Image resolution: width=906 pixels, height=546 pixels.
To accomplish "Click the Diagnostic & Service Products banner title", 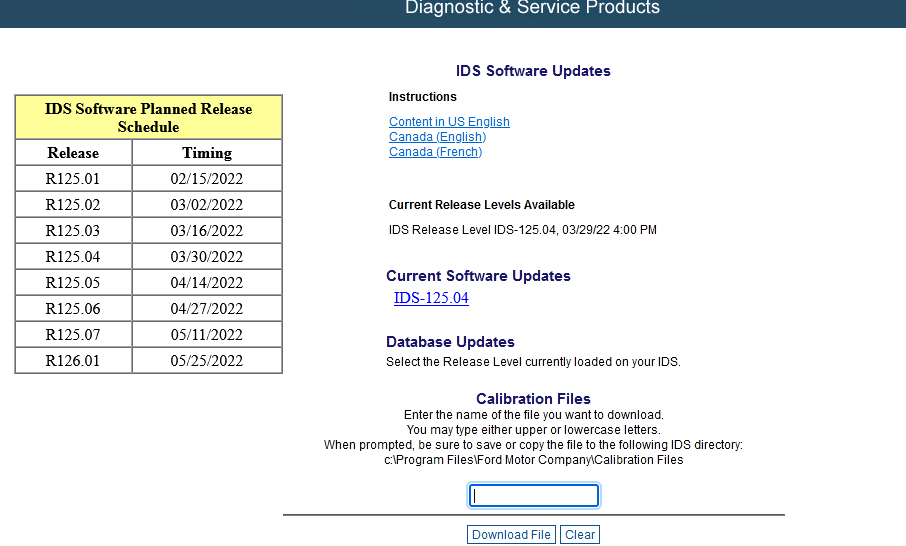I will click(532, 8).
